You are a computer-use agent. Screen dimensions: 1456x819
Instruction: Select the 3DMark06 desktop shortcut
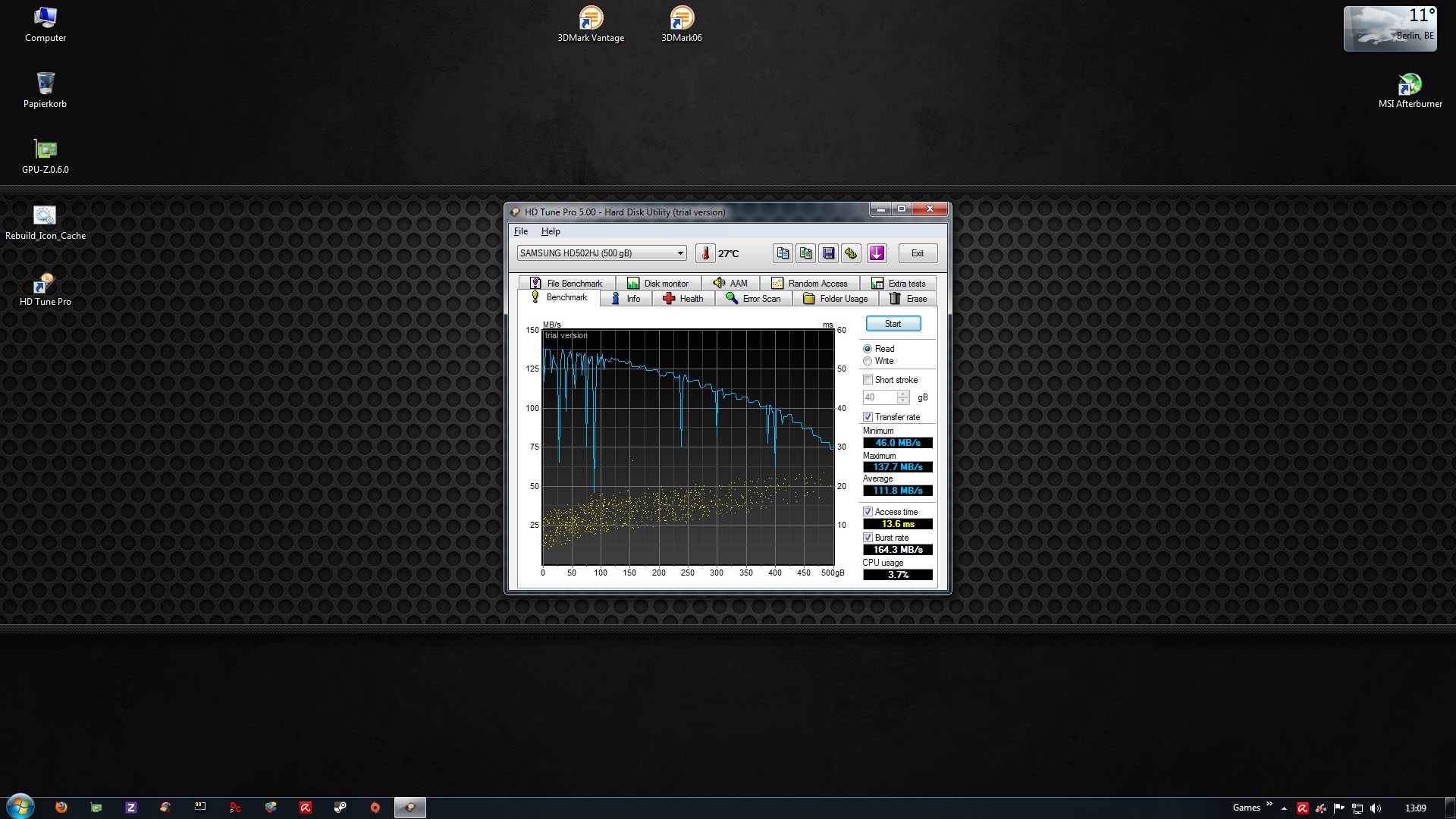pyautogui.click(x=682, y=24)
